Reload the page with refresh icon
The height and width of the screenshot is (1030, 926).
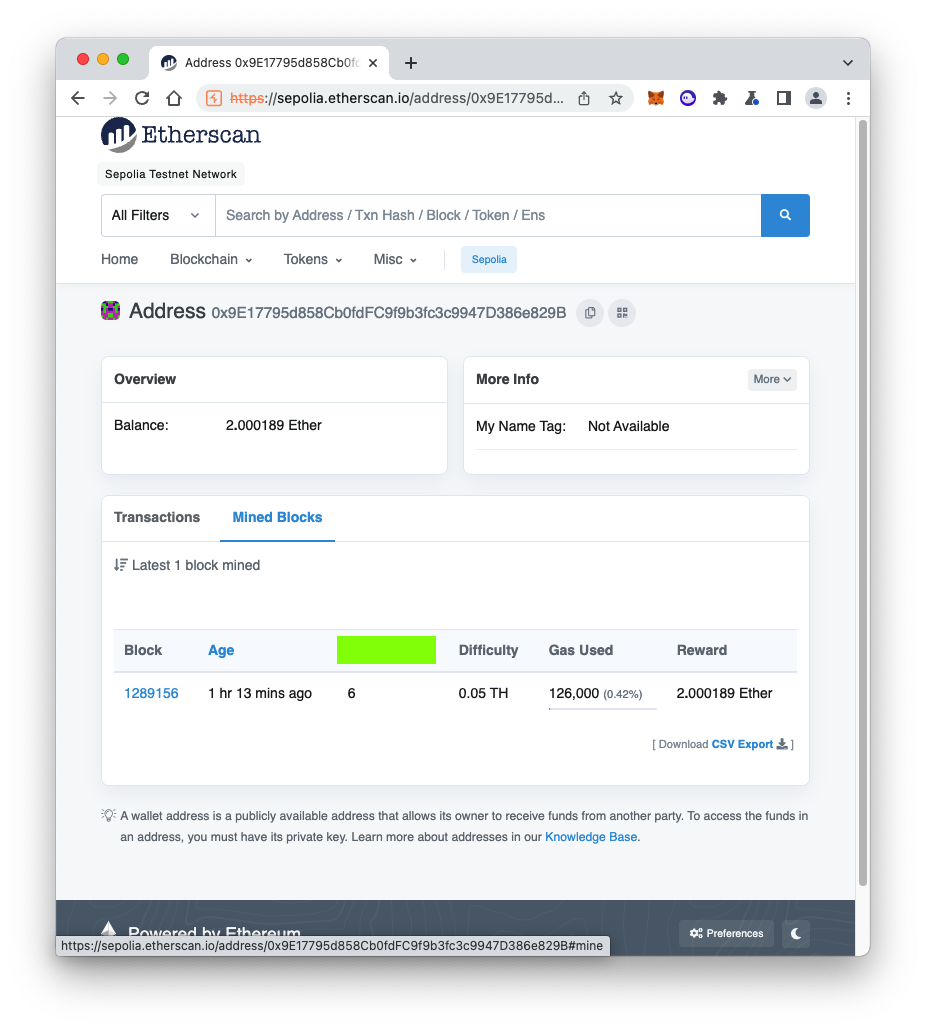pyautogui.click(x=142, y=99)
